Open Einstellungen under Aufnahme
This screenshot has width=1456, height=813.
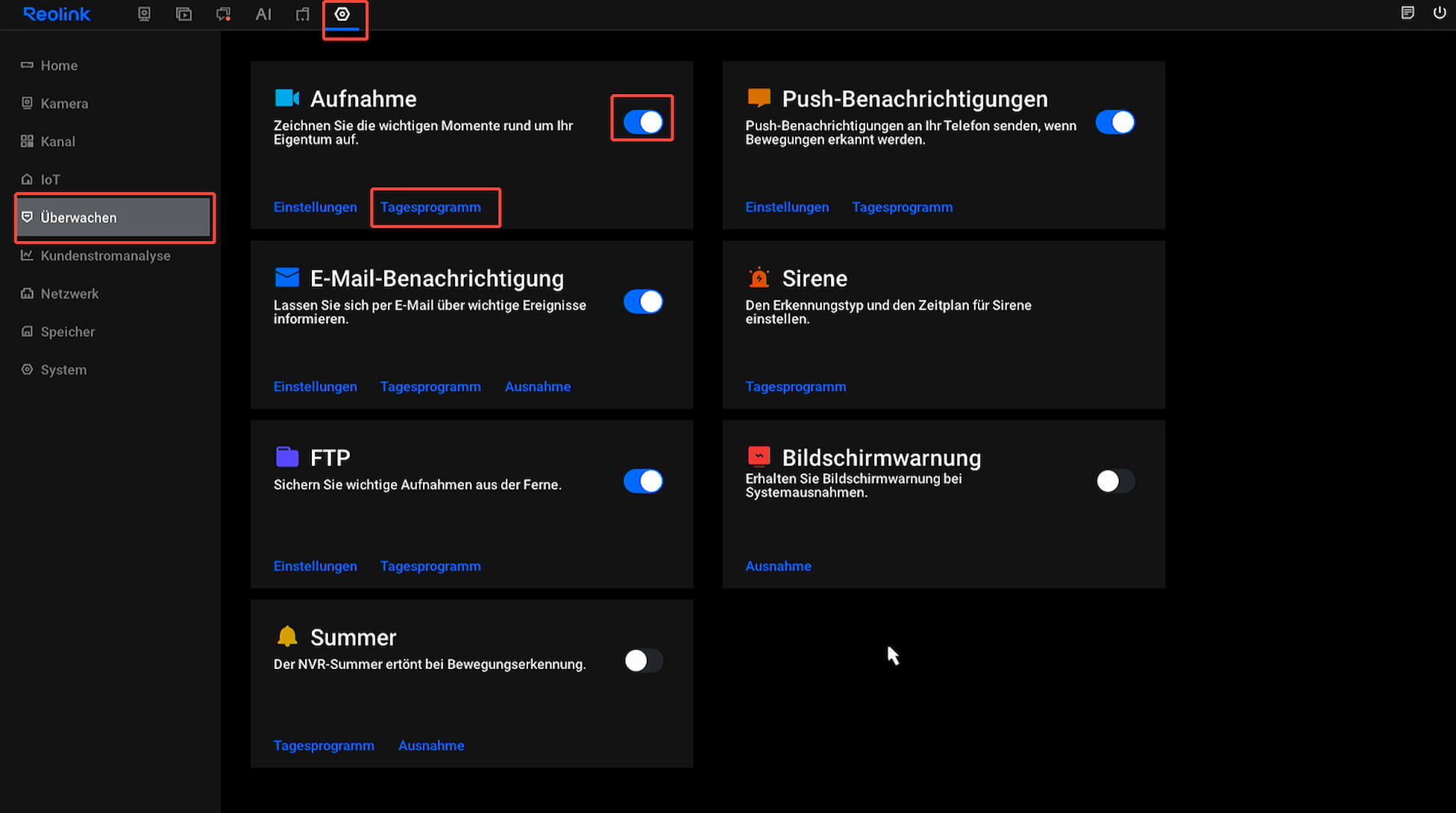coord(315,207)
